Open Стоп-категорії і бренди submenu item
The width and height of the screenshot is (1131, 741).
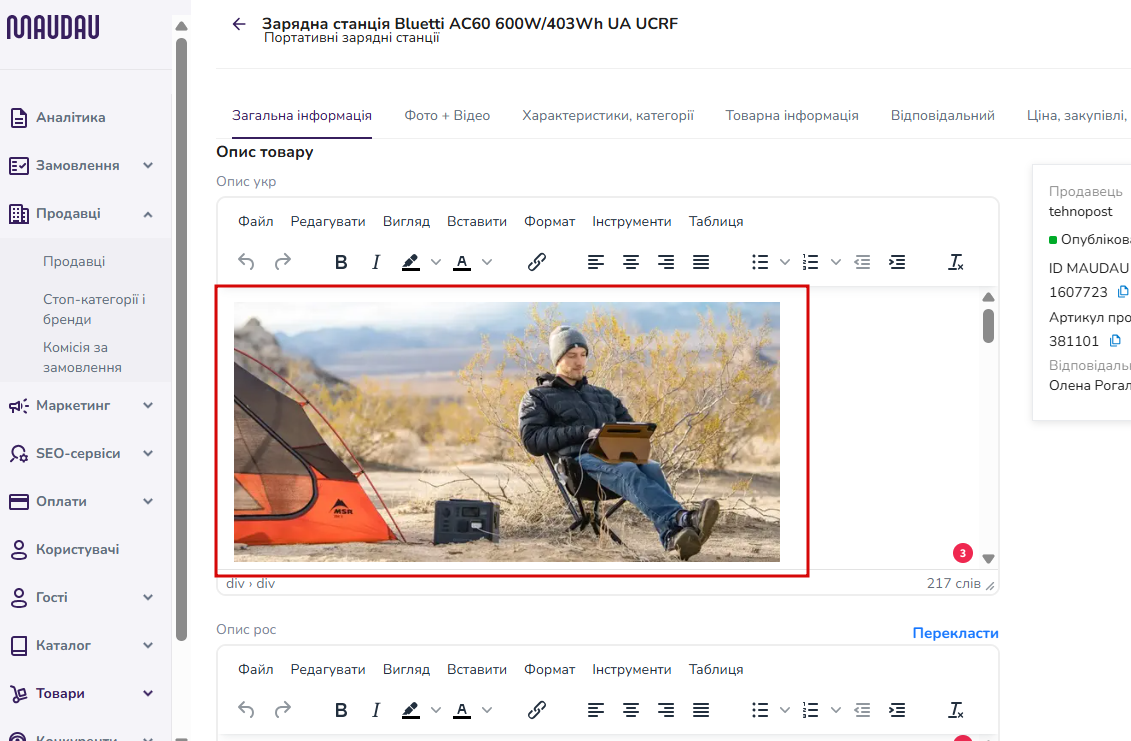94,309
